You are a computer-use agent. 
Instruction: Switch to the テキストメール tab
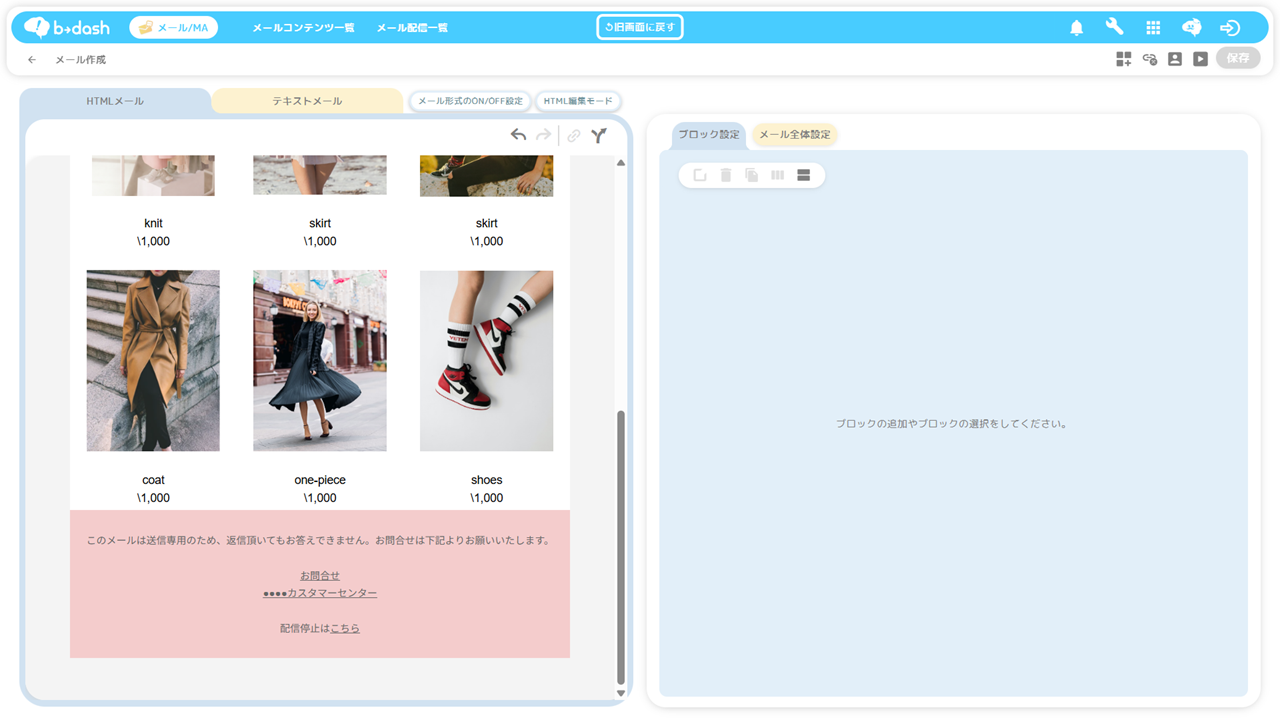tap(307, 101)
